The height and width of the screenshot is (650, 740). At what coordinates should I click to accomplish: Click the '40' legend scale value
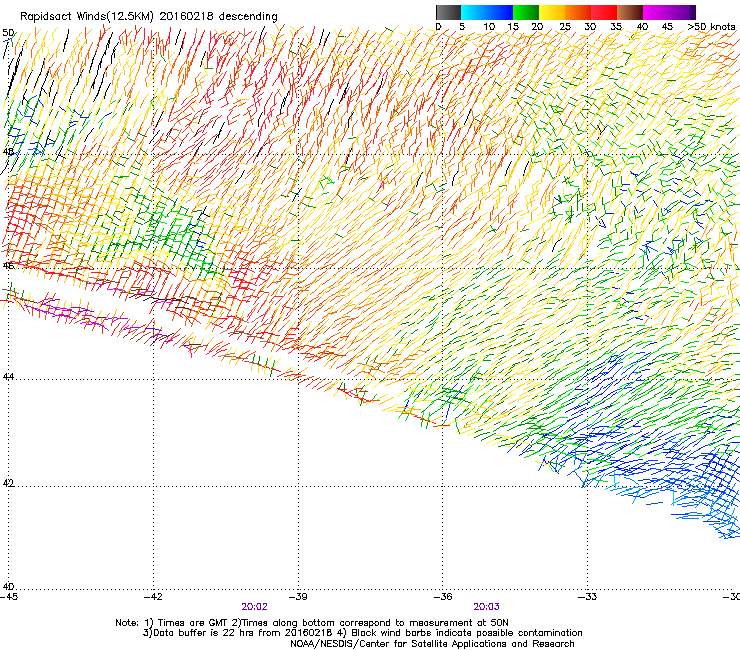click(x=642, y=26)
